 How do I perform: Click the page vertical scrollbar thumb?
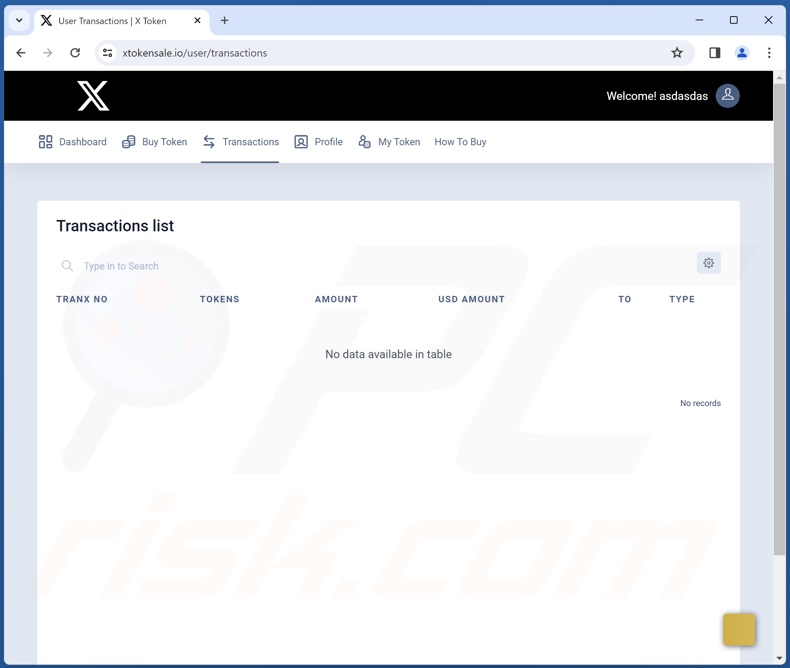(779, 319)
